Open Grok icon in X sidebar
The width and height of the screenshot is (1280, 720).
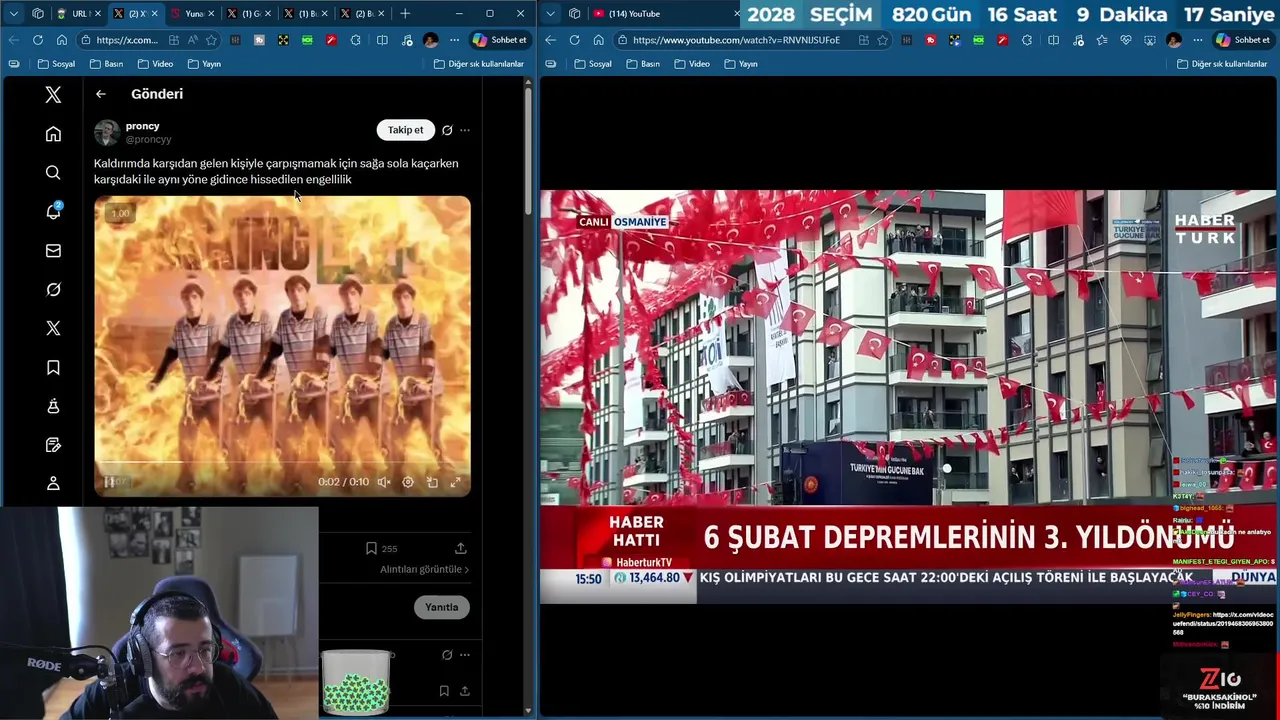click(x=53, y=290)
